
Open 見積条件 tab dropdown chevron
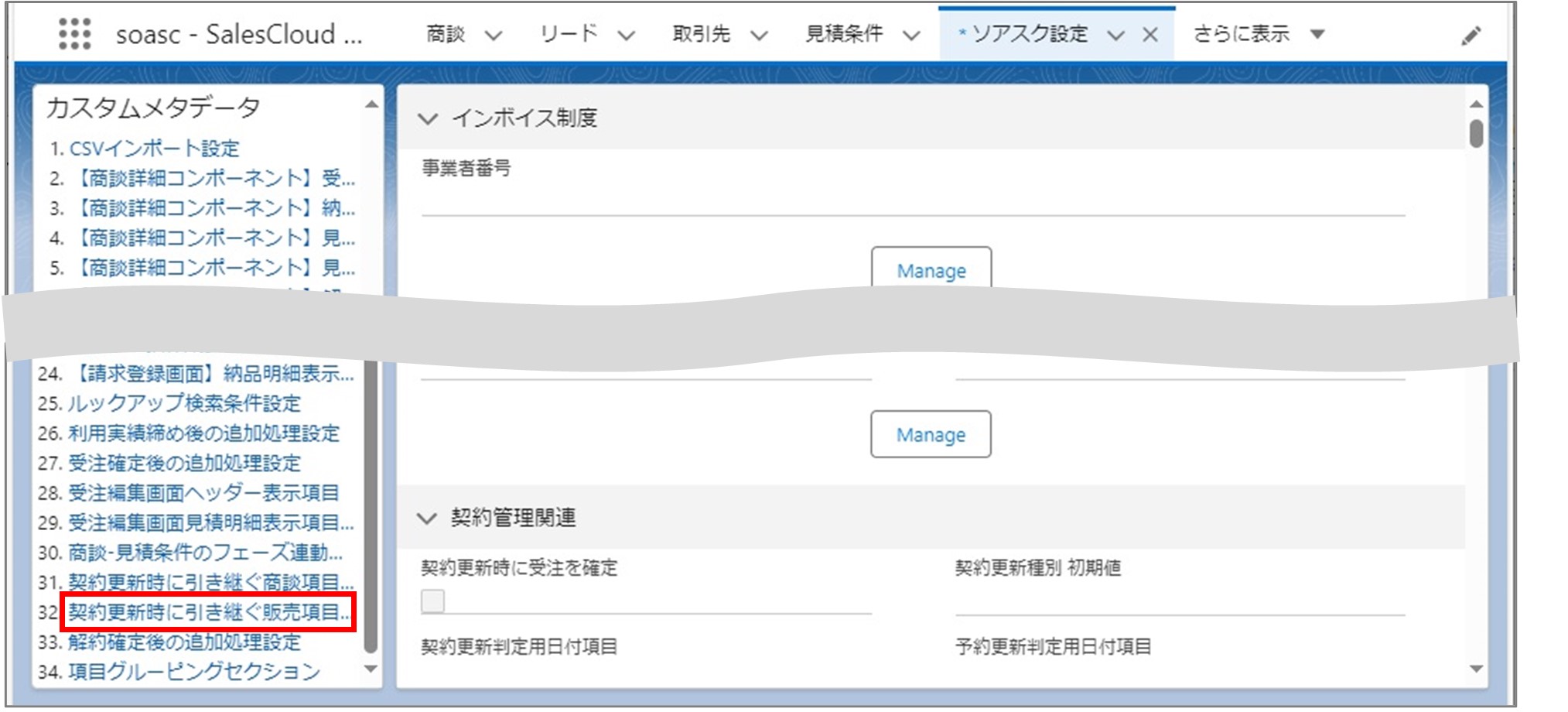[911, 36]
